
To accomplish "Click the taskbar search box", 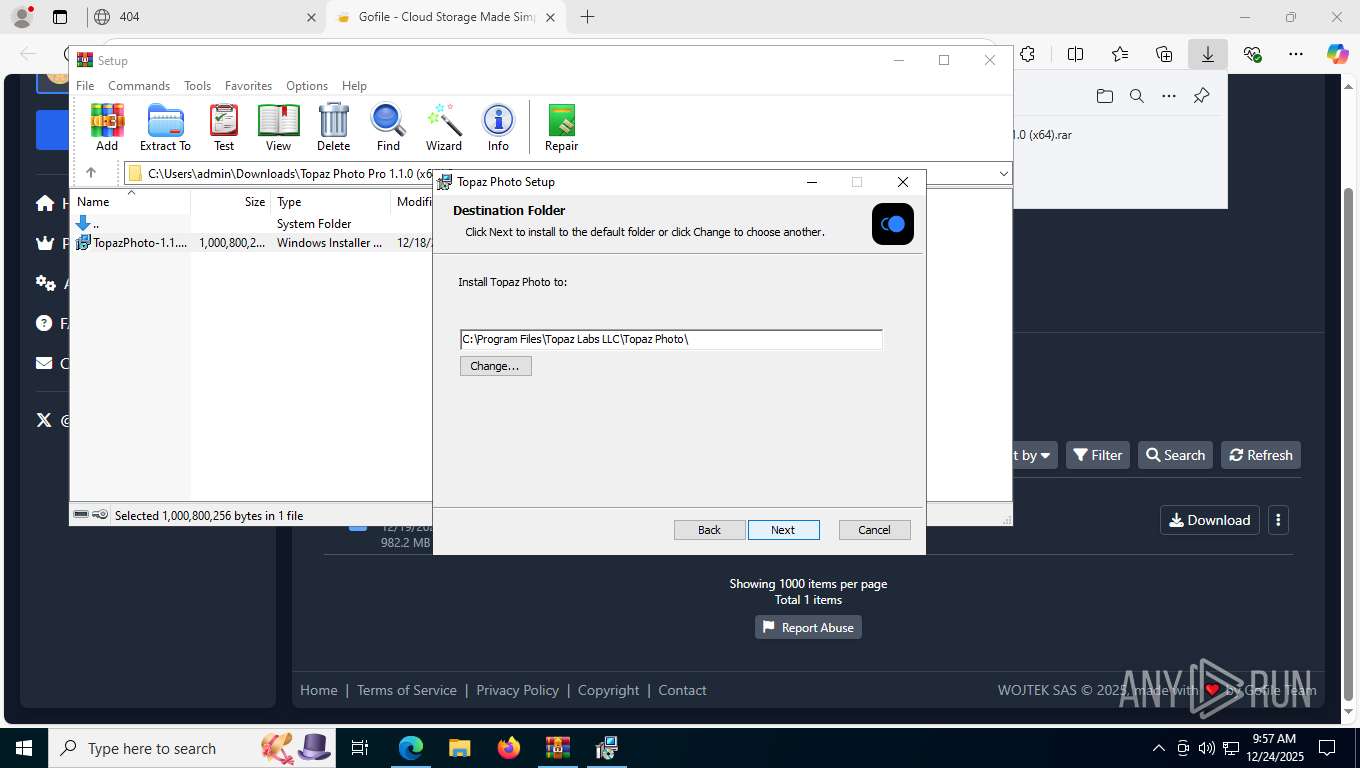I will tap(191, 748).
